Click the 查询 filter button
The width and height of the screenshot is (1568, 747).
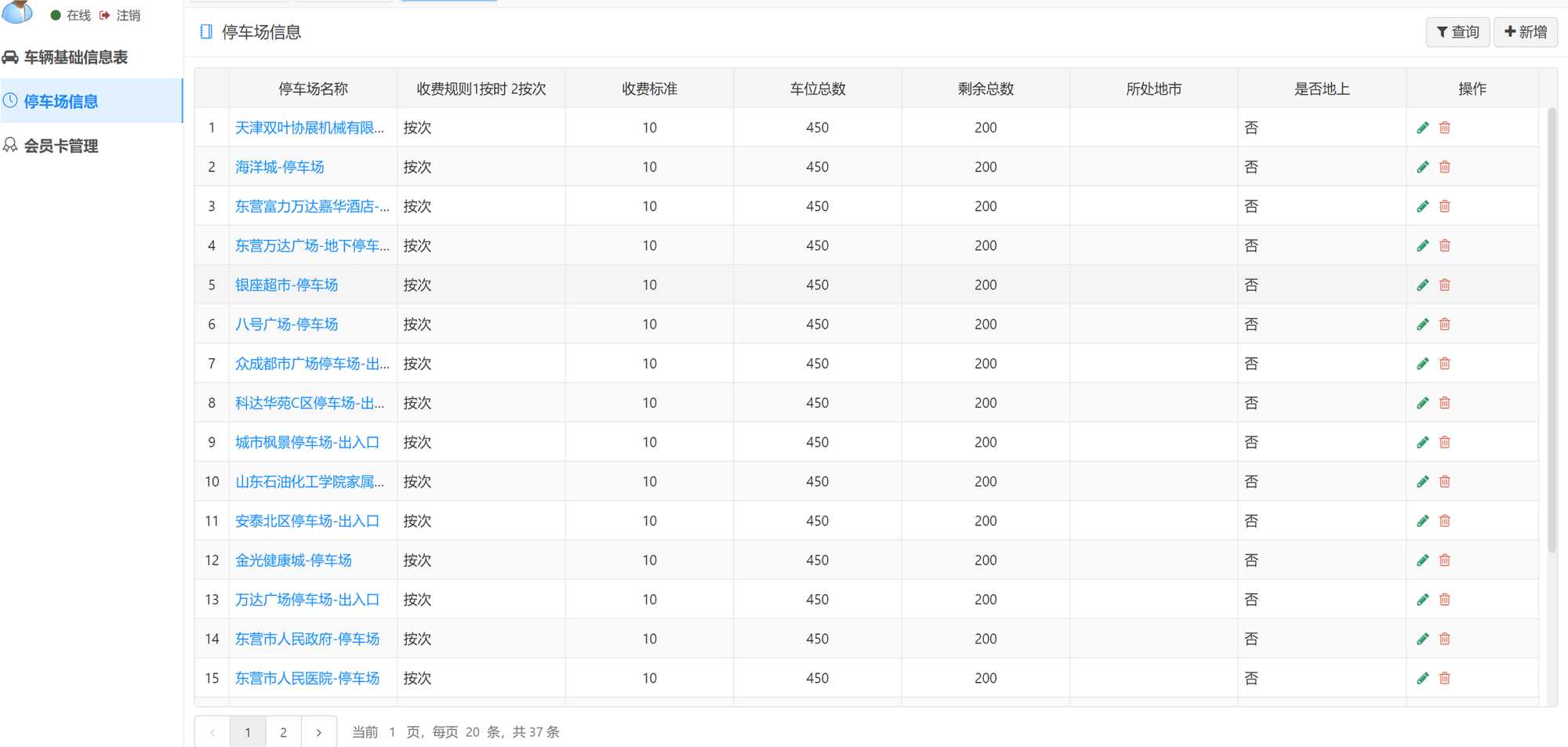pyautogui.click(x=1457, y=32)
